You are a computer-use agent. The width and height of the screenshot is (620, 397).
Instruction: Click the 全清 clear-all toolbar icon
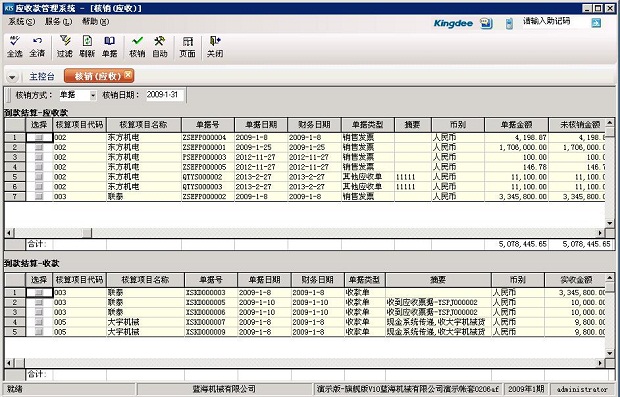coord(37,47)
